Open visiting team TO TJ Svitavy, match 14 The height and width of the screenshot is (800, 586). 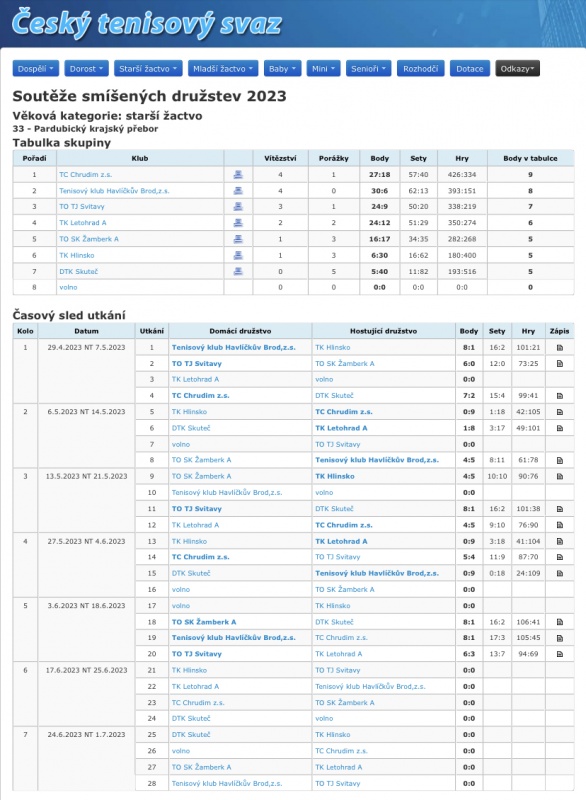point(338,557)
